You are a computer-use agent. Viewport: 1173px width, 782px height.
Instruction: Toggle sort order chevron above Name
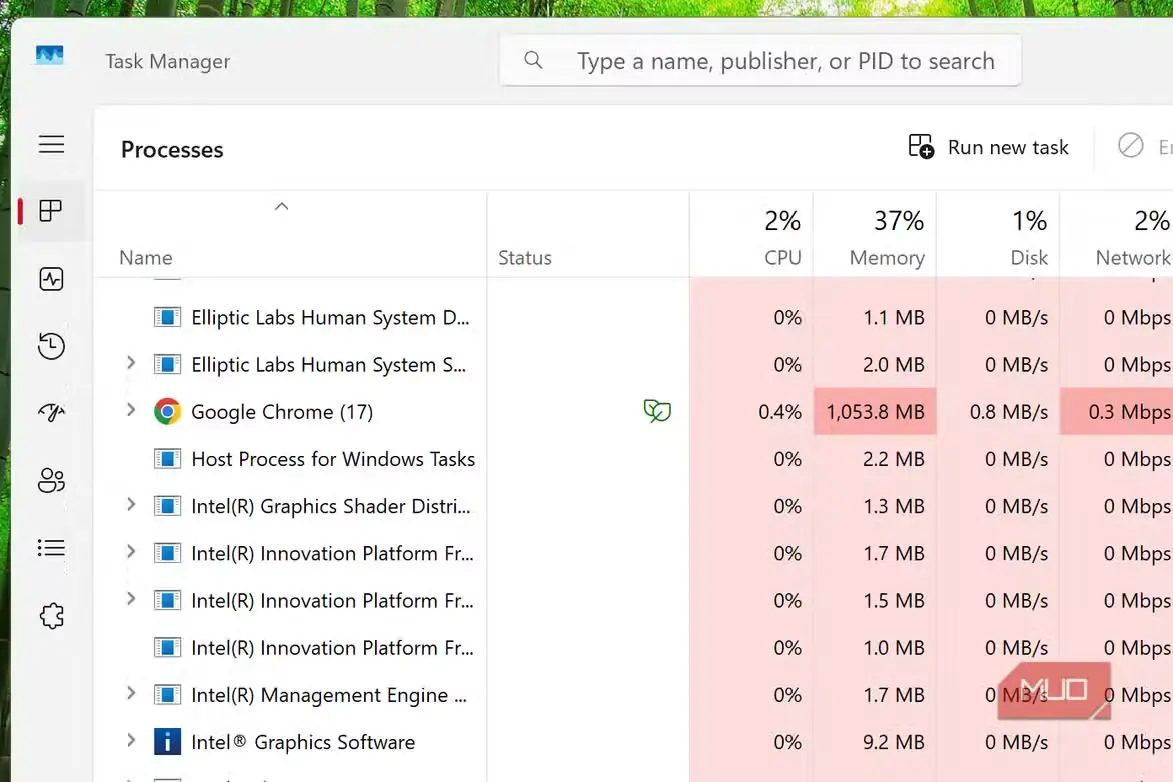(x=281, y=207)
